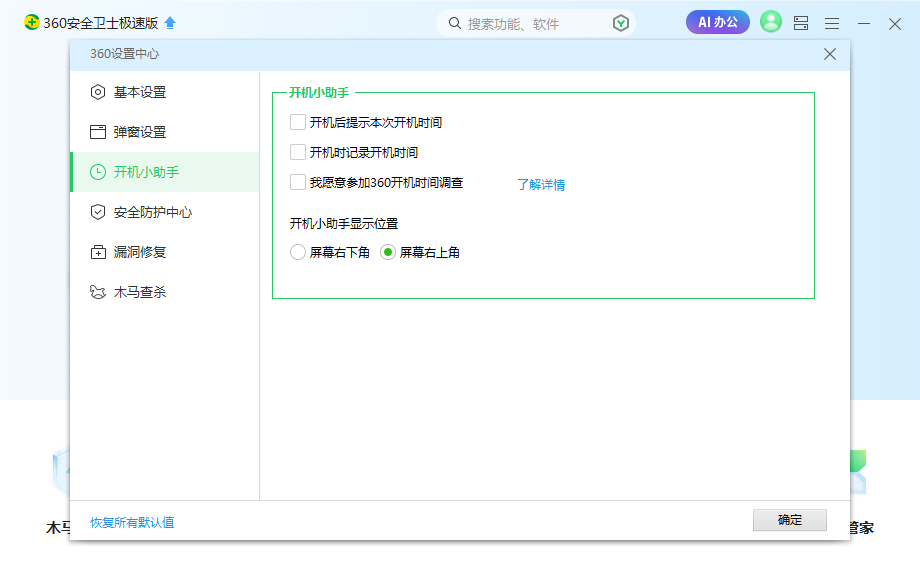The height and width of the screenshot is (580, 920).
Task: Click the magnifier search icon
Action: 455,23
